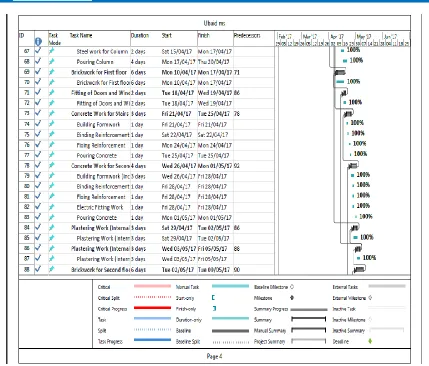
Task: Click the Milestone diamond symbol in the legend
Action: coord(292,298)
